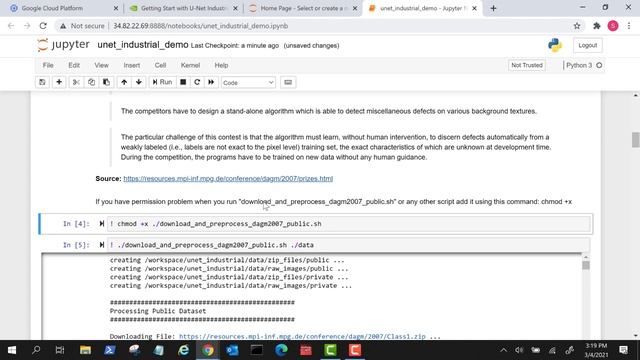The image size is (640, 360).
Task: Interrupt the kernel with the stop icon
Action: click(183, 82)
